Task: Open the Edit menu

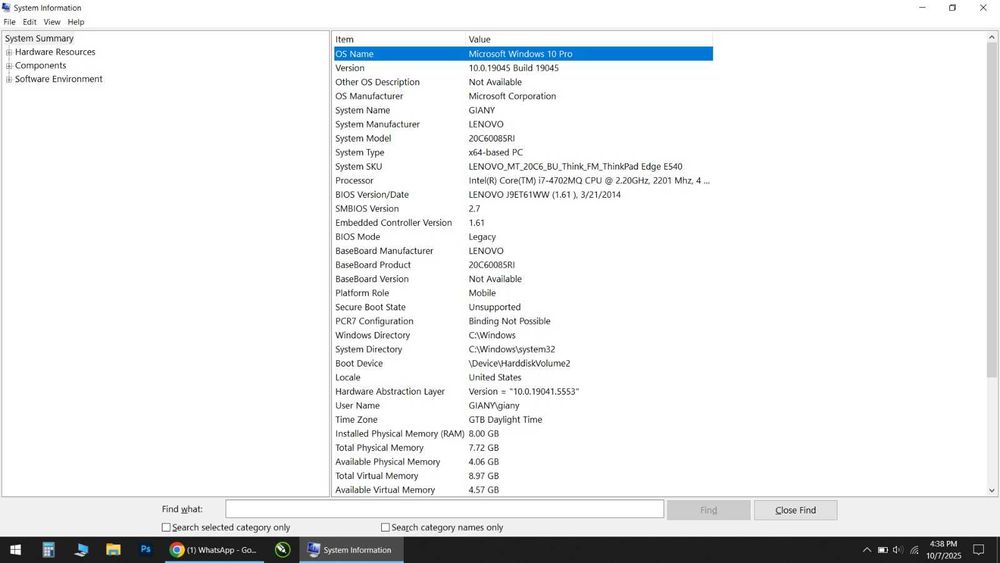Action: tap(30, 22)
